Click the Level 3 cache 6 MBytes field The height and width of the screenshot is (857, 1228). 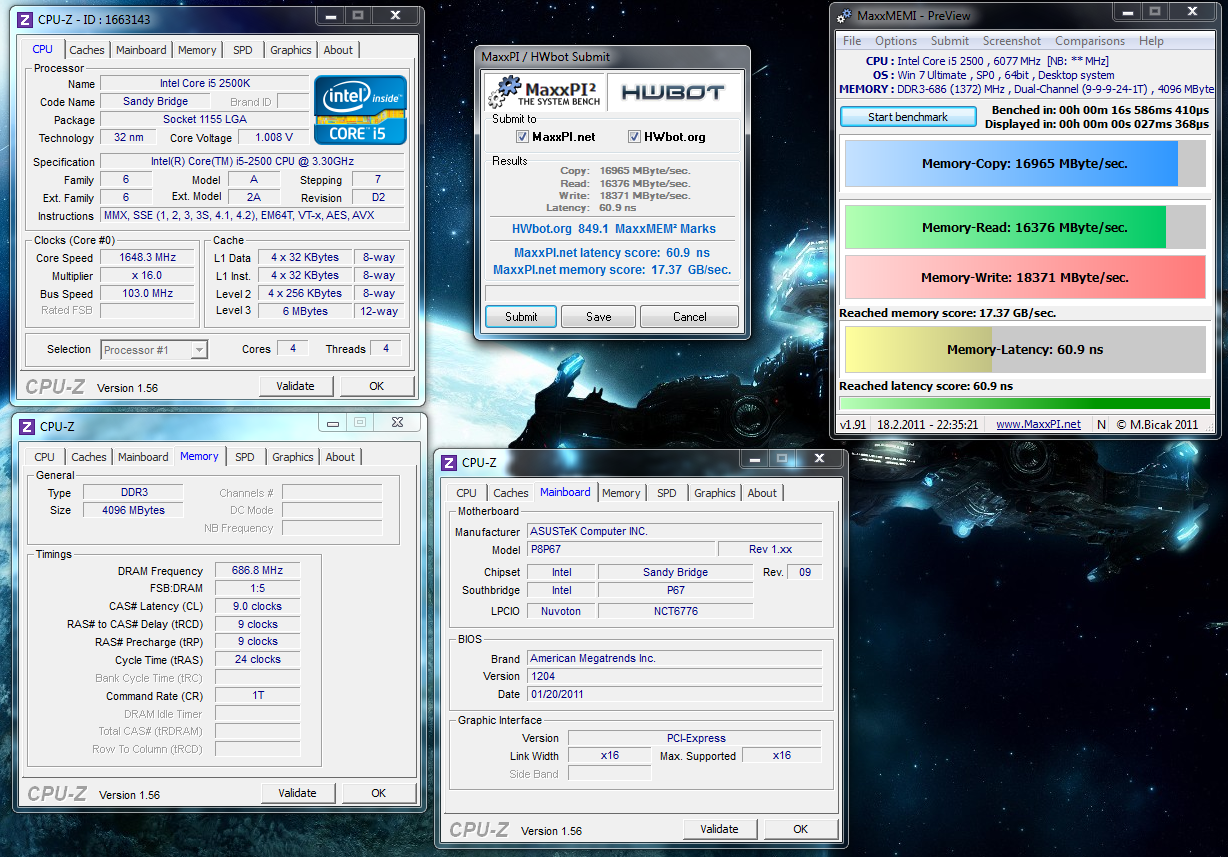(x=303, y=311)
